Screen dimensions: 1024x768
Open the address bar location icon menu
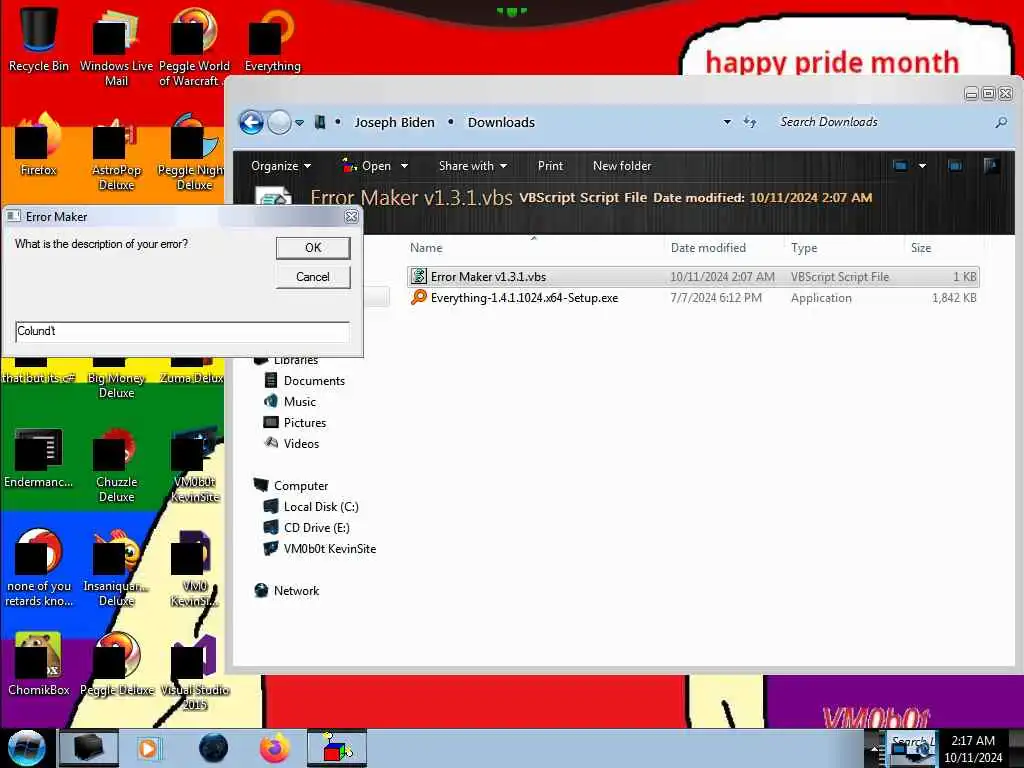click(320, 122)
